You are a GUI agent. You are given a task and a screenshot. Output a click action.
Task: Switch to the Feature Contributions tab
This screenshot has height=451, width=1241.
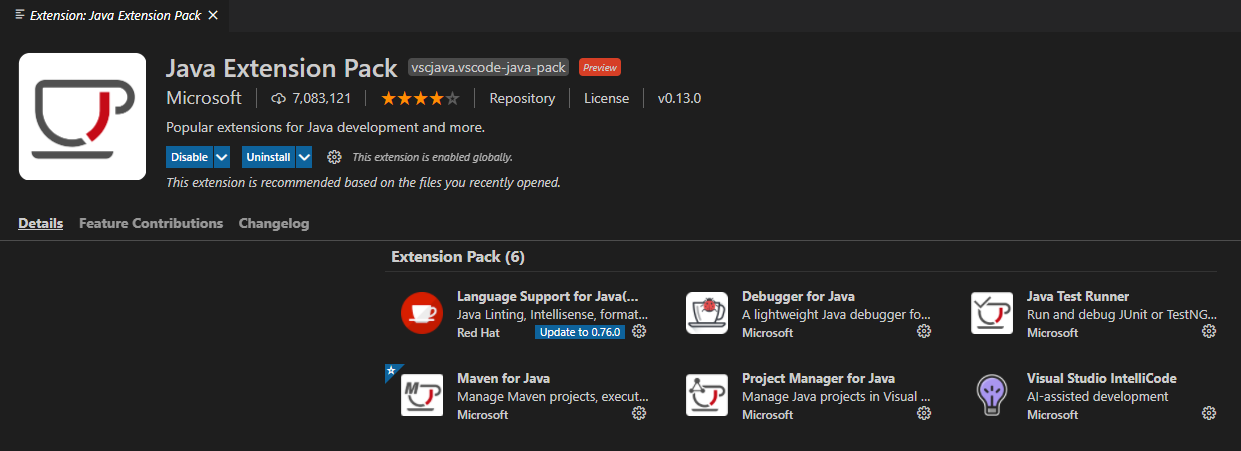[x=151, y=223]
